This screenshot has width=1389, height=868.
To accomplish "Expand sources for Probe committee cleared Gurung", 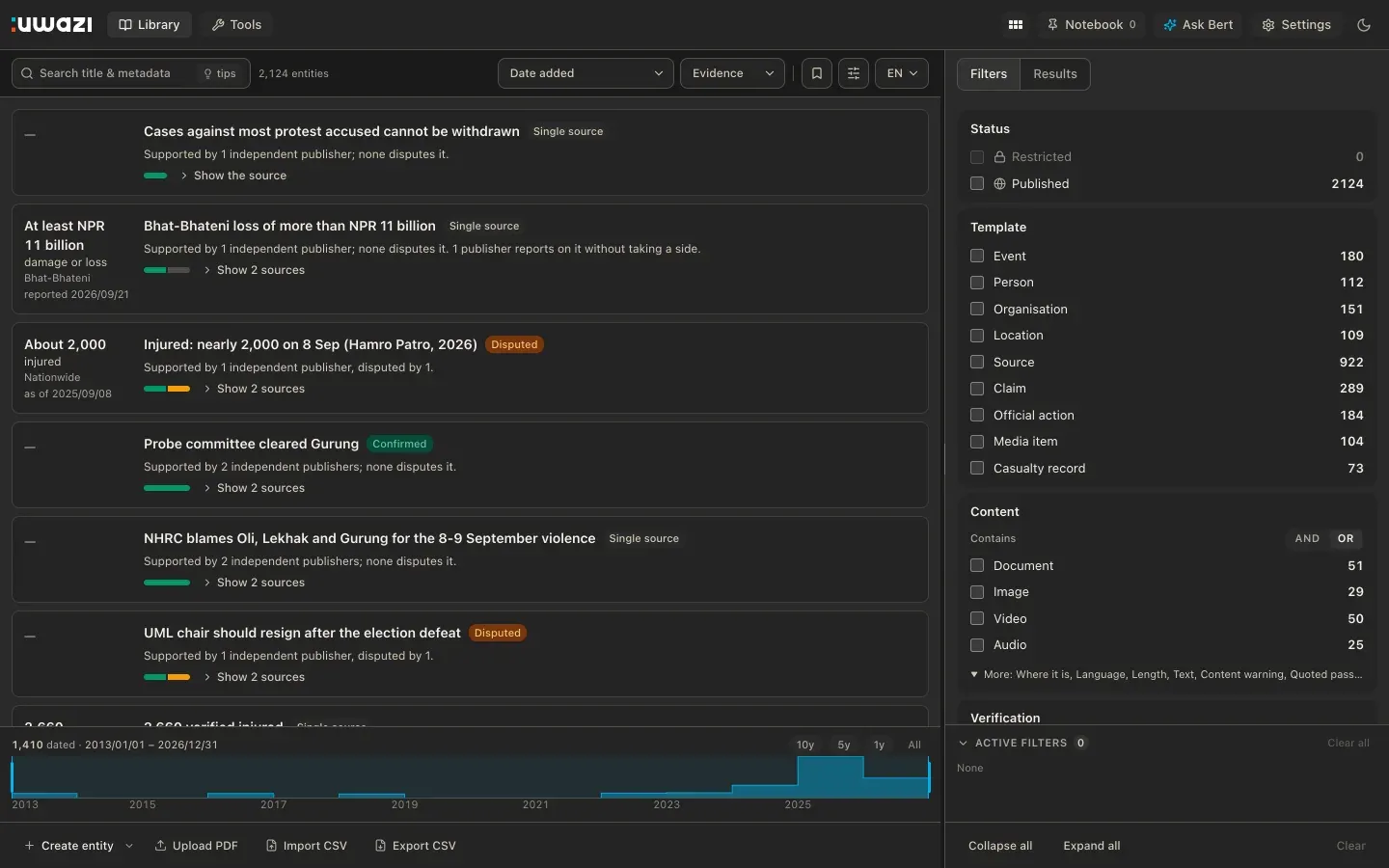I will (254, 488).
